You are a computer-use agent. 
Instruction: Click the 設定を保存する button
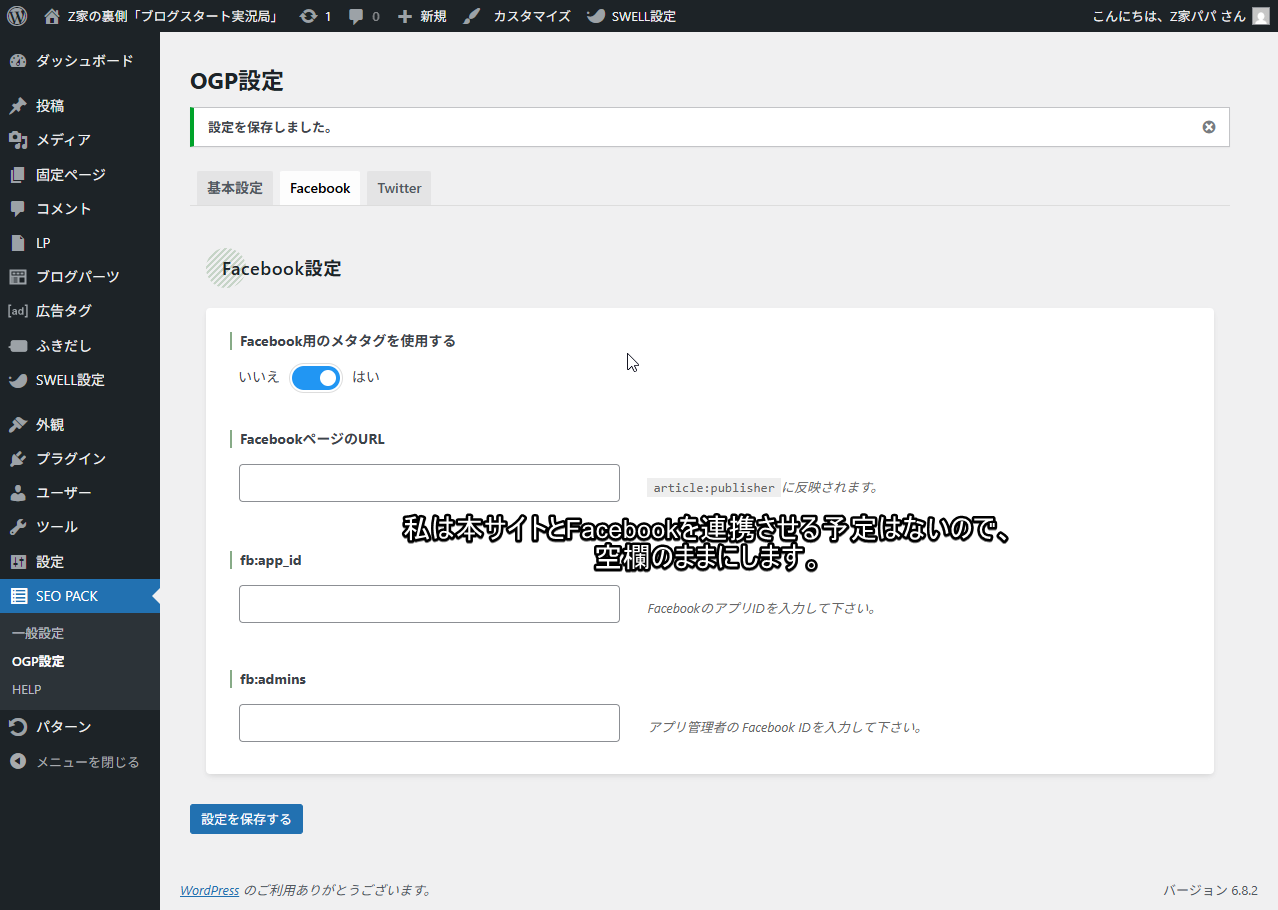pyautogui.click(x=246, y=819)
